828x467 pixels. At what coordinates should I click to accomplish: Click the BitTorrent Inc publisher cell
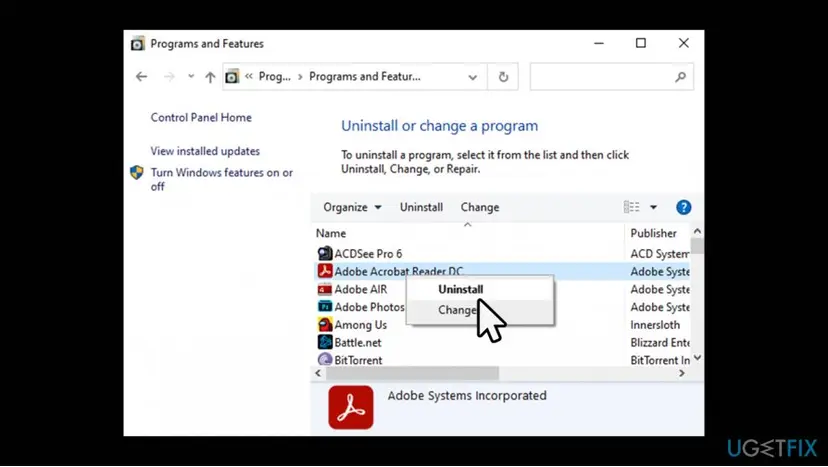coord(660,360)
